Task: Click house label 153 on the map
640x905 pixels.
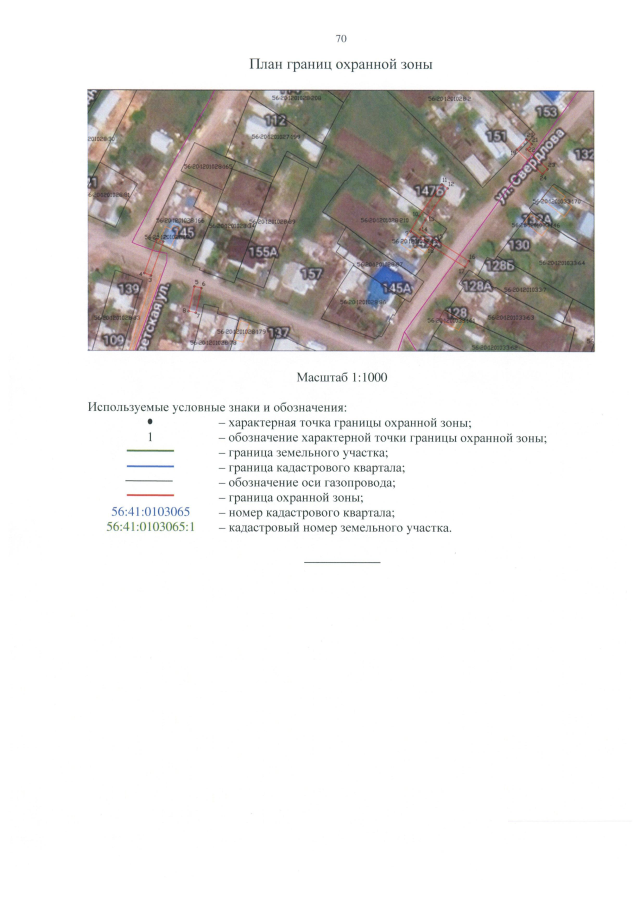Action: click(x=547, y=111)
